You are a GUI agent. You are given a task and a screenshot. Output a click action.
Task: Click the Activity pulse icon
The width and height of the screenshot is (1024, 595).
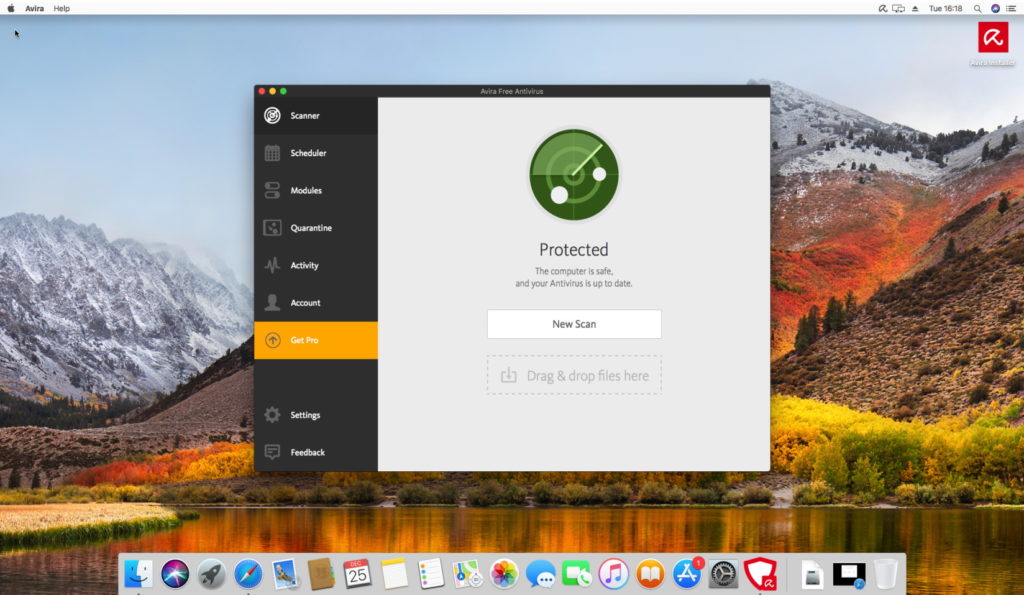tap(272, 265)
